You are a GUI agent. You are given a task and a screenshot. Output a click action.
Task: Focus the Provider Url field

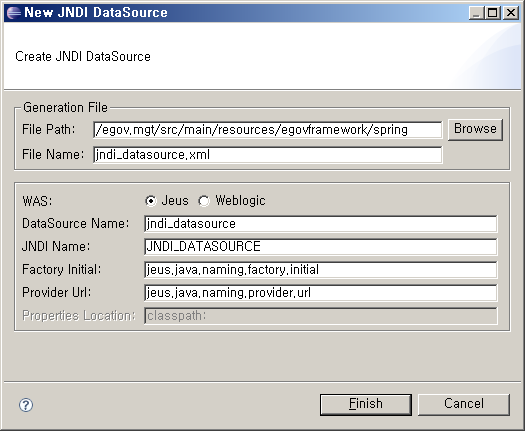click(x=321, y=293)
